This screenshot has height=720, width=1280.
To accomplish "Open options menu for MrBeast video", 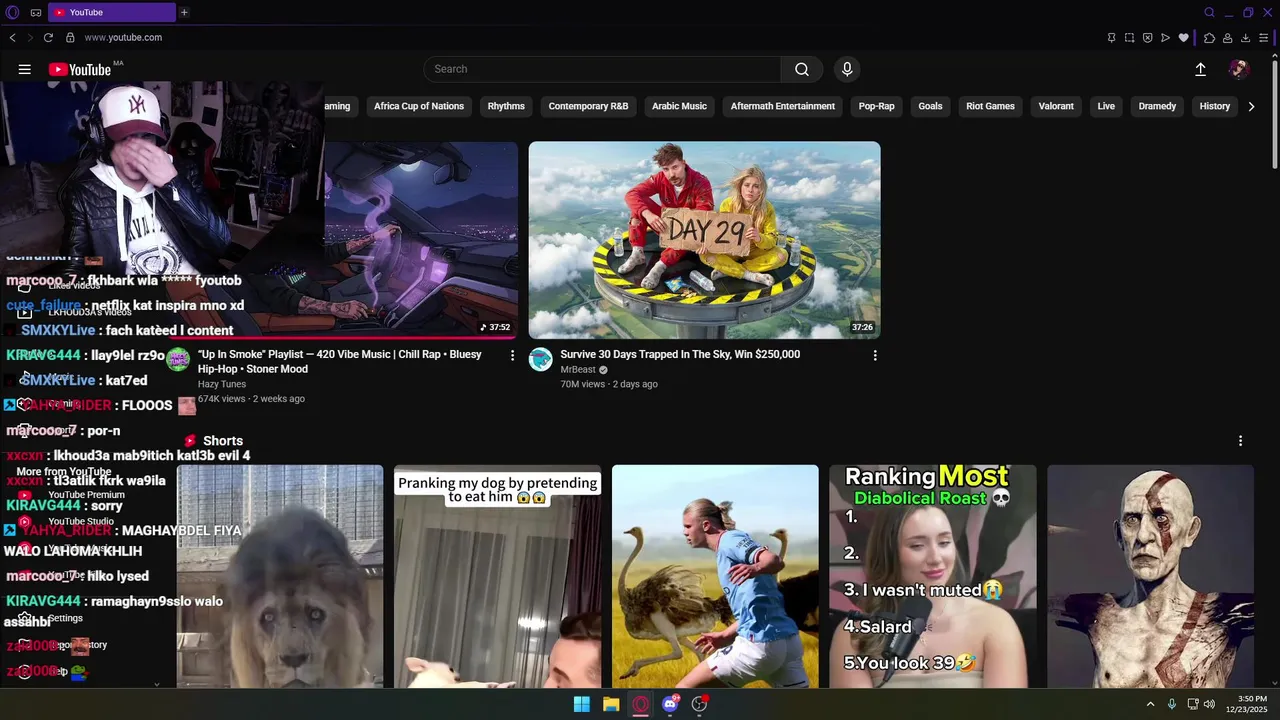I will (875, 355).
